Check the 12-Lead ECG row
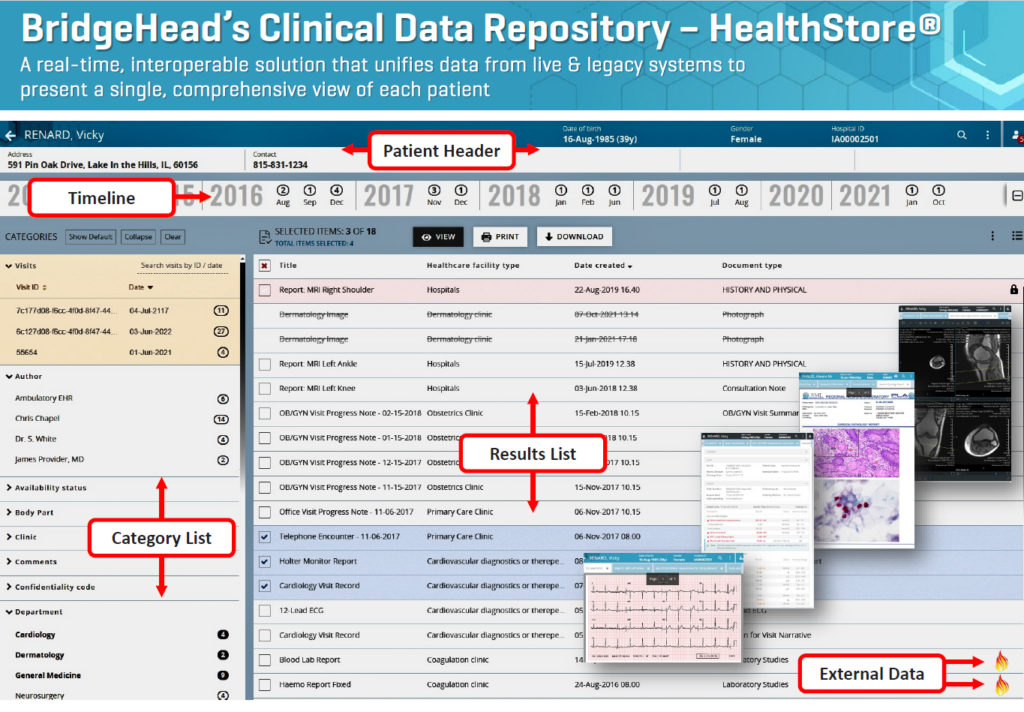 [x=264, y=611]
